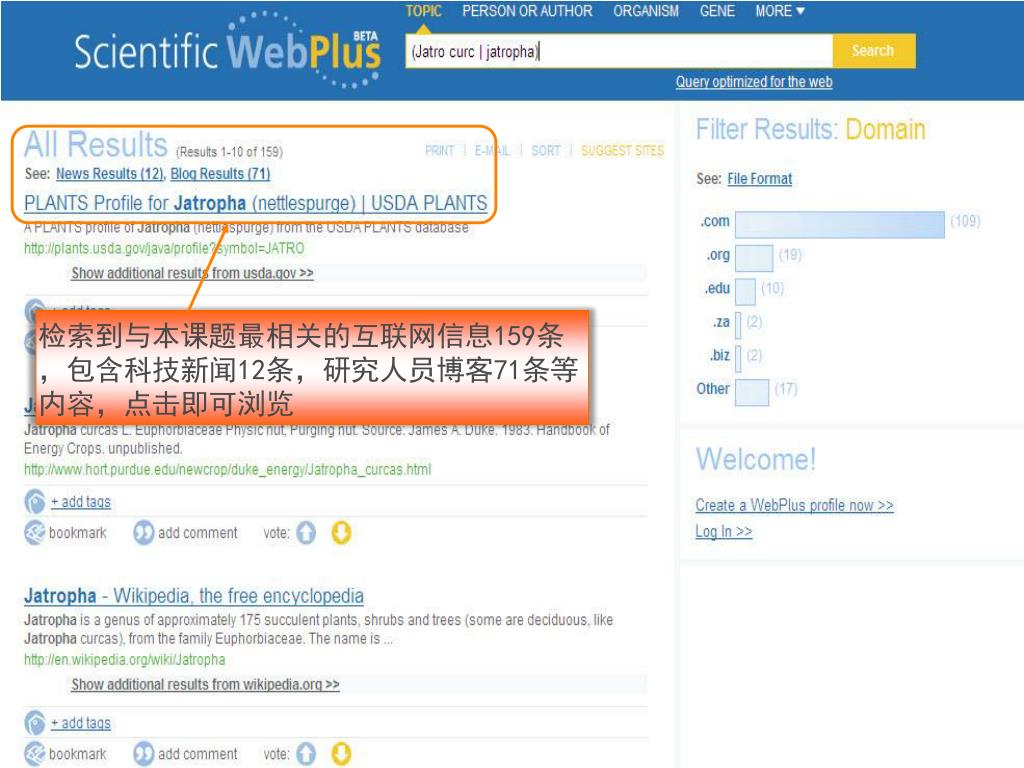Open the en.wikipedia.org/wiki/Jatropha URL
Viewport: 1024px width, 768px height.
pos(125,660)
